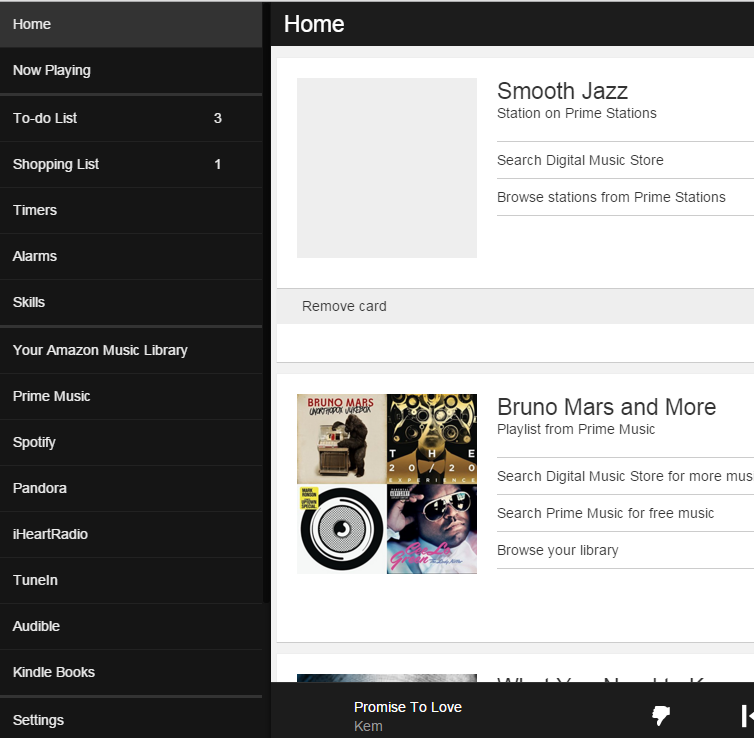The width and height of the screenshot is (754, 738).
Task: Click the artist name Kem
Action: point(368,726)
